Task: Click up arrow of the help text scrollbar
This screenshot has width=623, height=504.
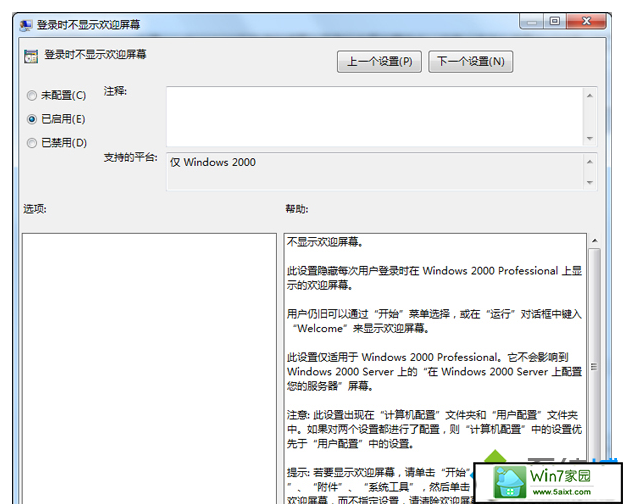Action: [594, 240]
